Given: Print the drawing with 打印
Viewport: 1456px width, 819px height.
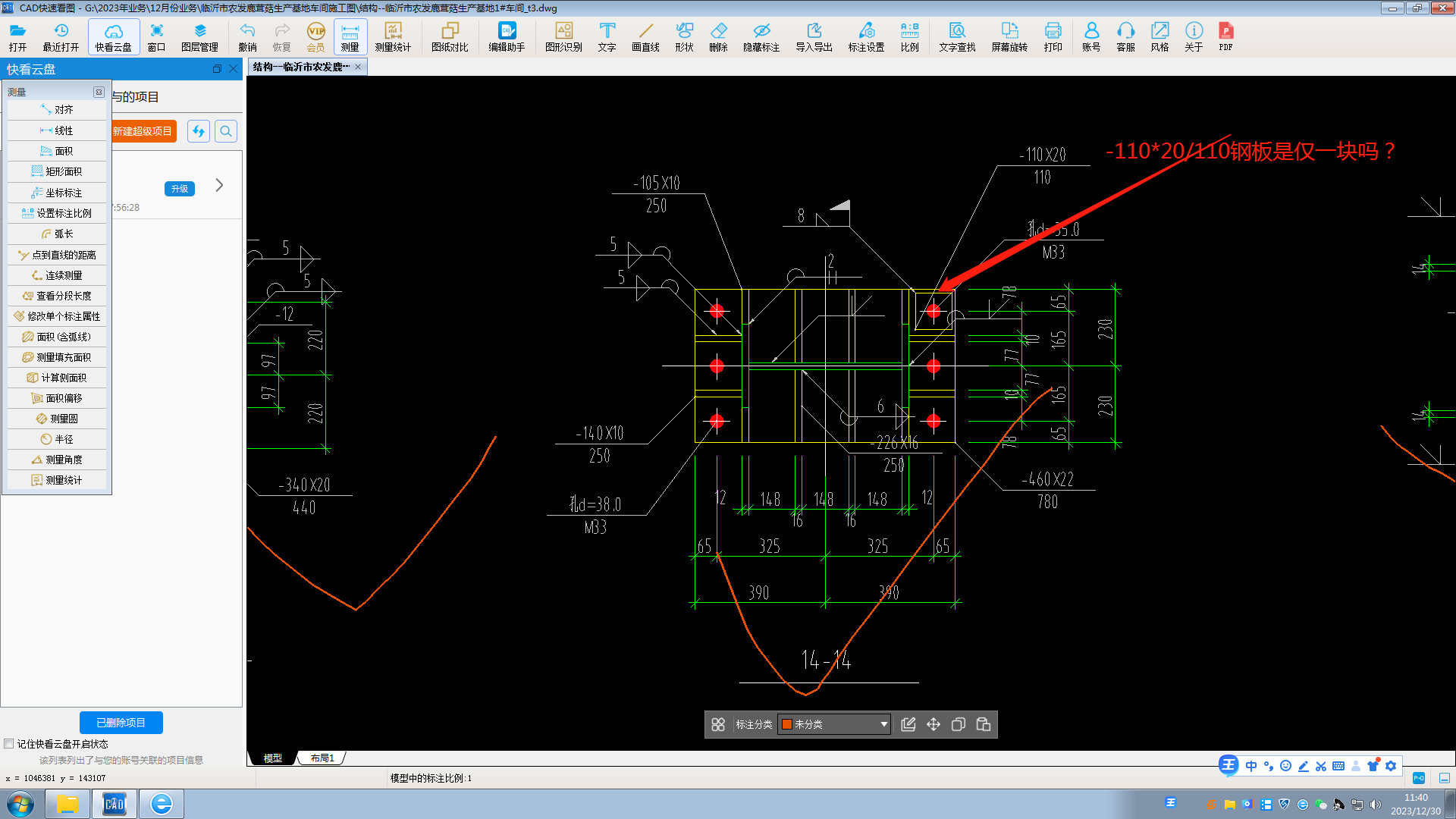Looking at the screenshot, I should [x=1053, y=36].
